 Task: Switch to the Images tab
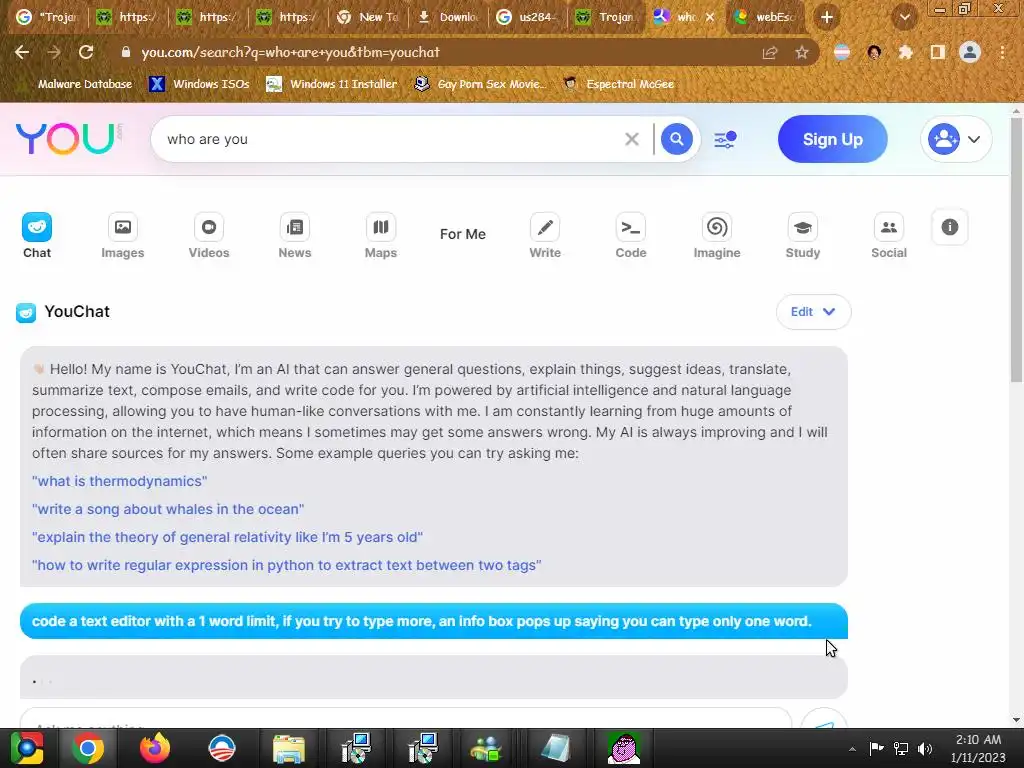click(122, 236)
